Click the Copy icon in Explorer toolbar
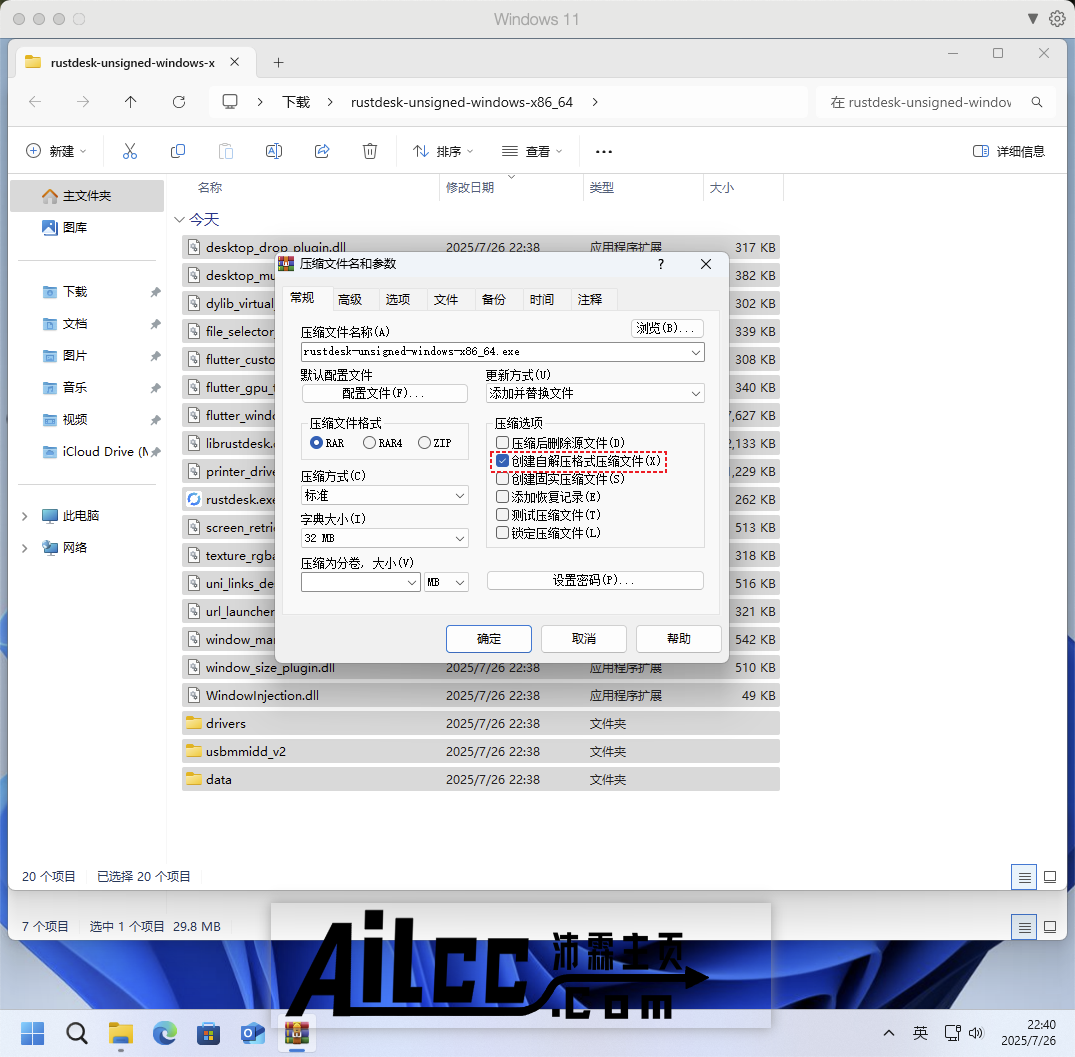 pyautogui.click(x=178, y=151)
